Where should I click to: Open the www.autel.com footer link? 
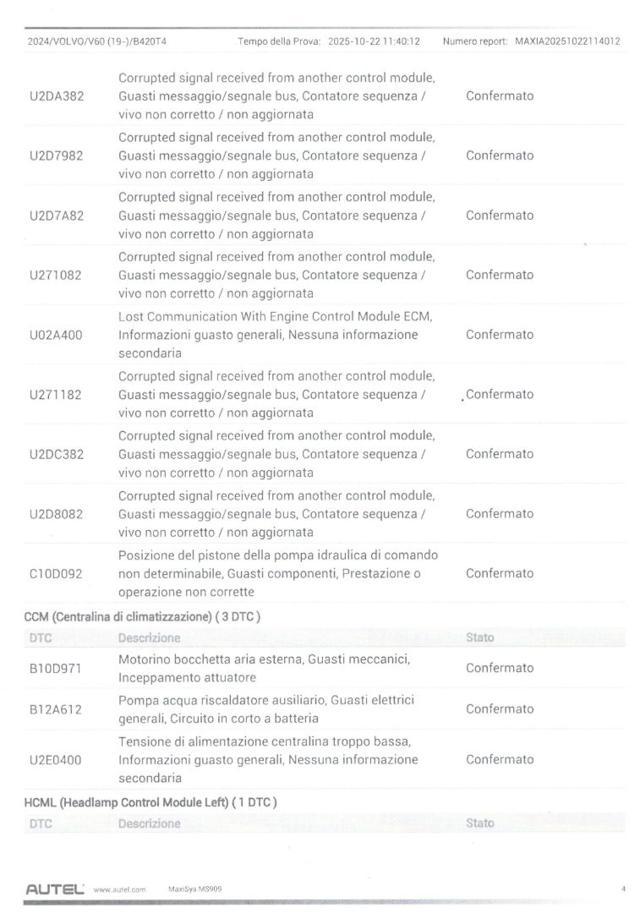point(119,889)
